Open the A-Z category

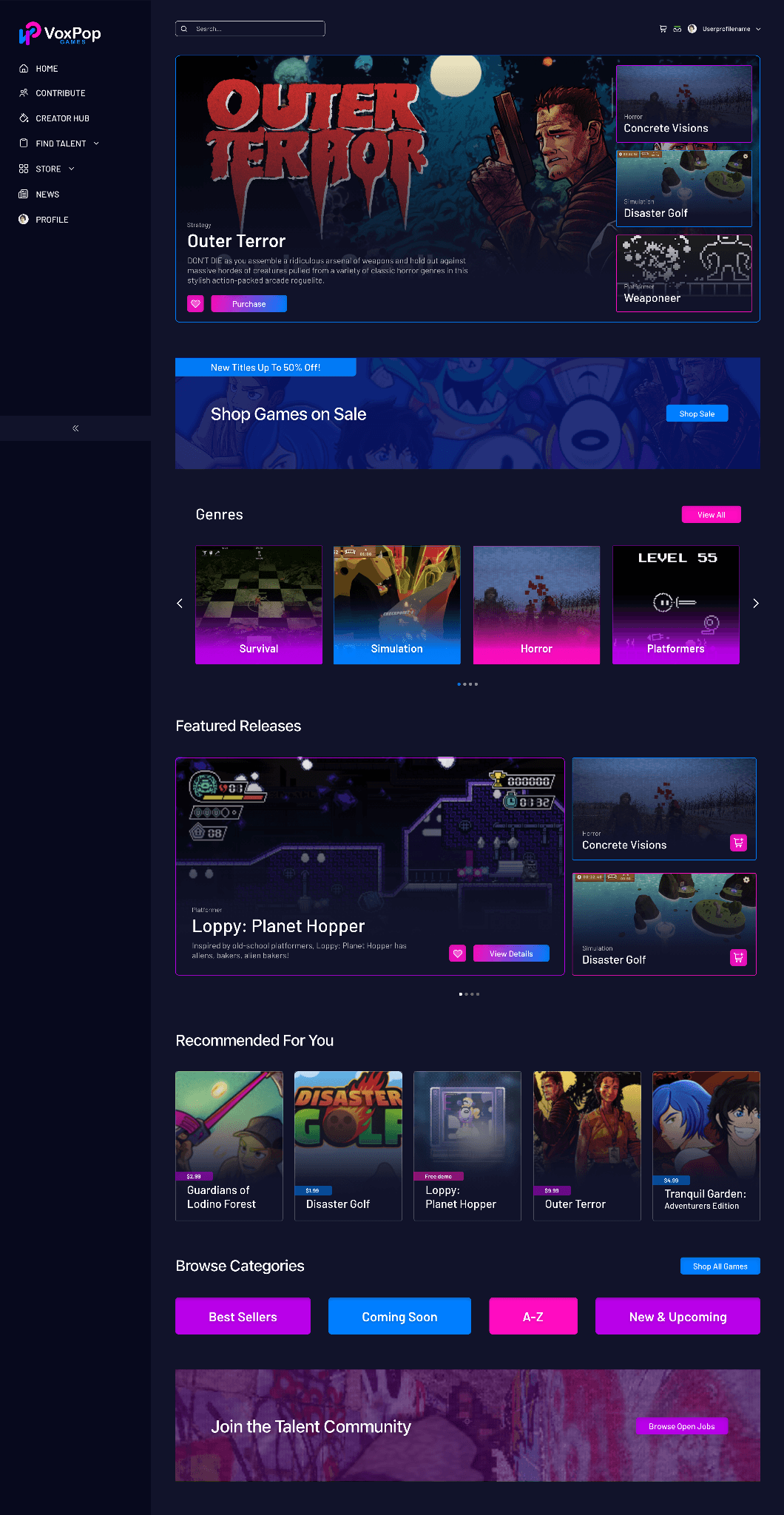click(x=533, y=1316)
